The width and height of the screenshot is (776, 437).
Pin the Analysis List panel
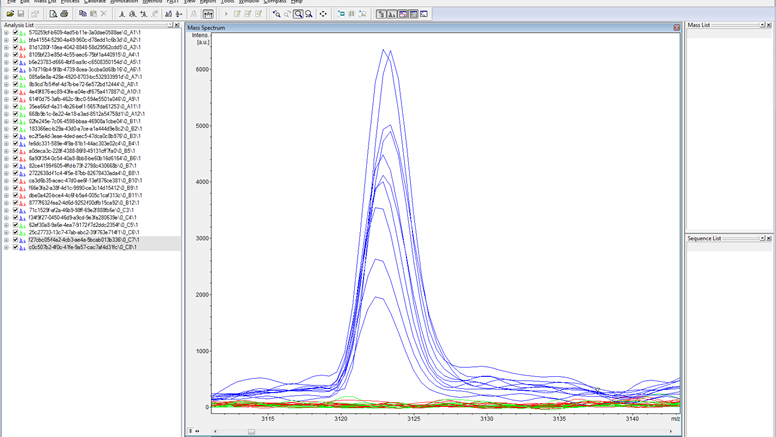170,25
